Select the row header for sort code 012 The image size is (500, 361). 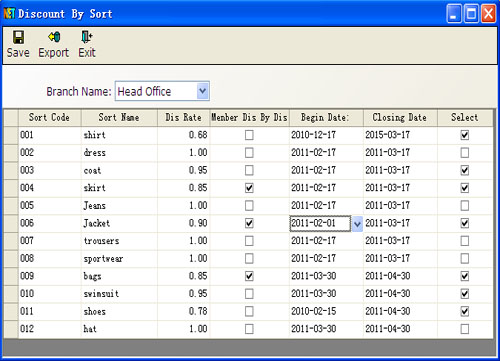coord(11,329)
